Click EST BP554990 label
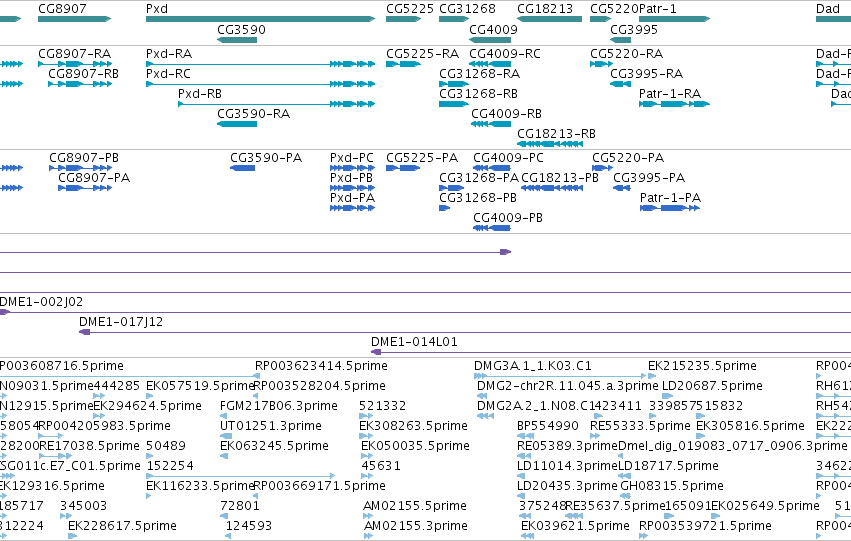The width and height of the screenshot is (851, 541). pos(548,426)
